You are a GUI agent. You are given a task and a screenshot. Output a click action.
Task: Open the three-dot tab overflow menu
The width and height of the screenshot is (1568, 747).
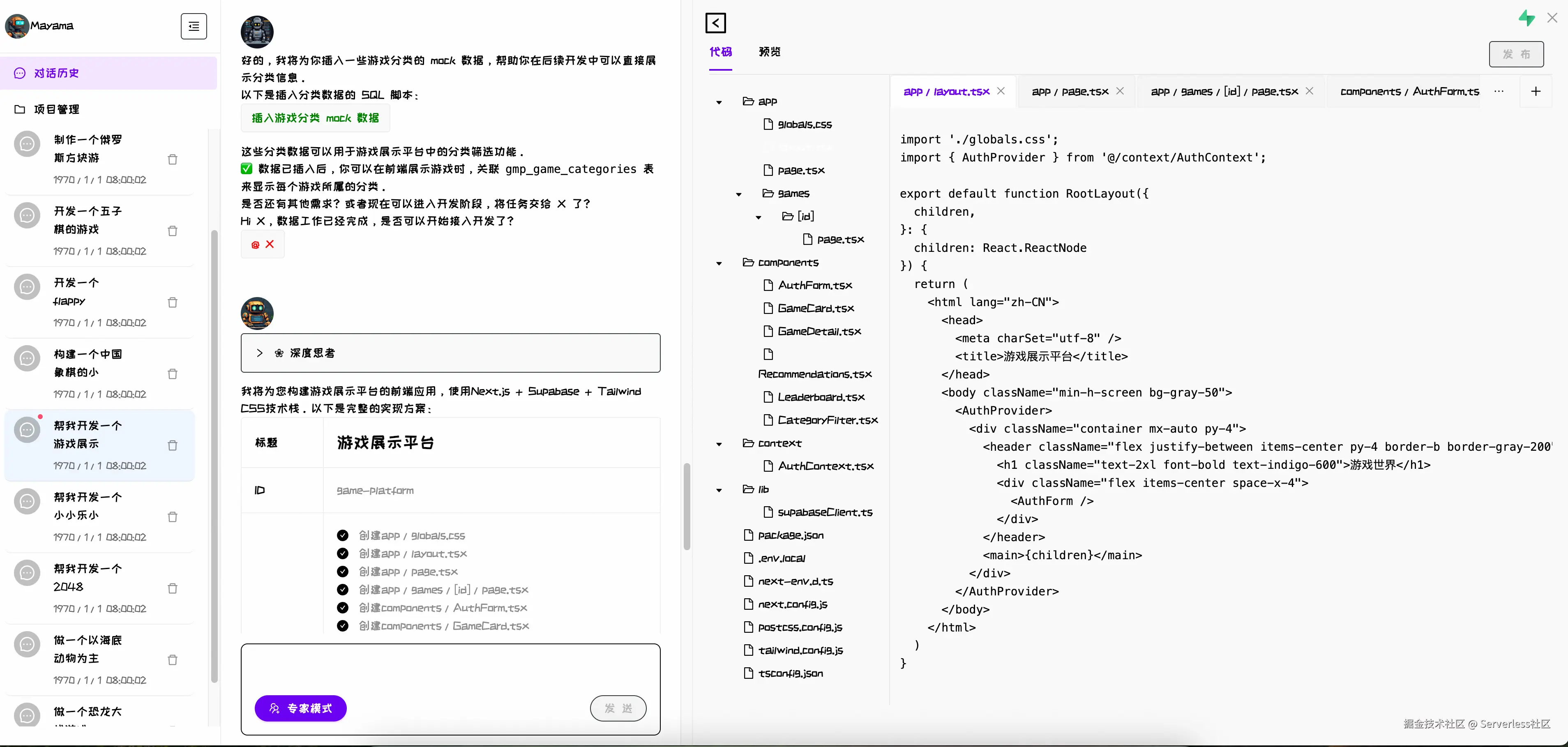pyautogui.click(x=1499, y=91)
